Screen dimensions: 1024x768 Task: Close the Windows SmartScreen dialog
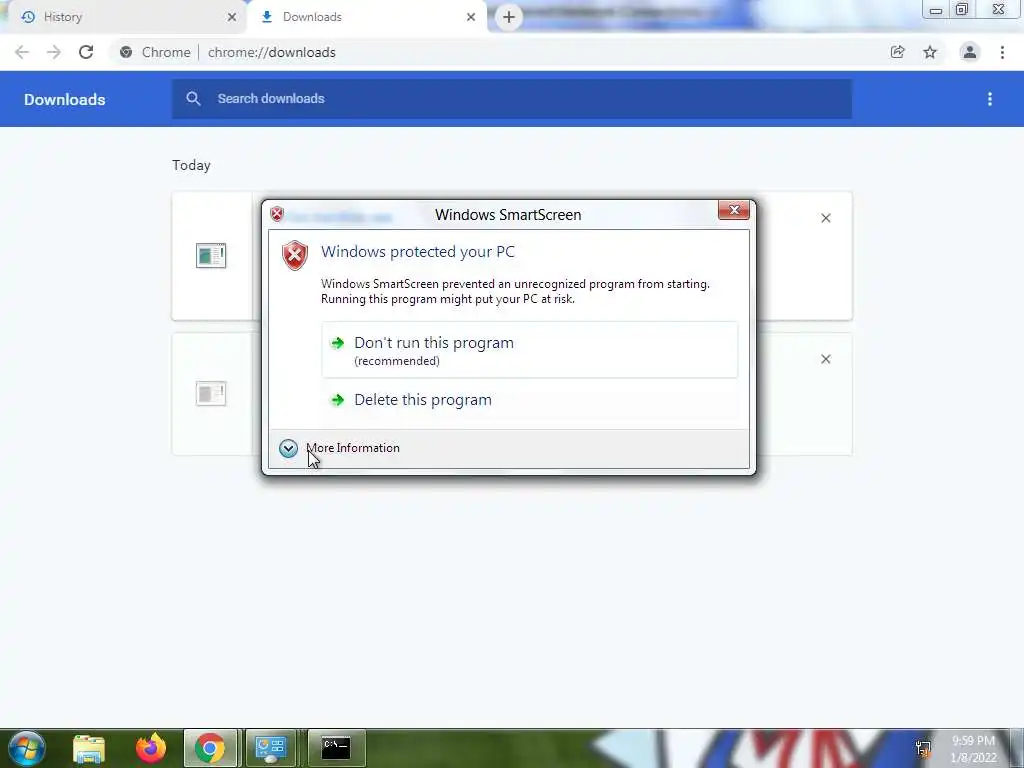(733, 210)
